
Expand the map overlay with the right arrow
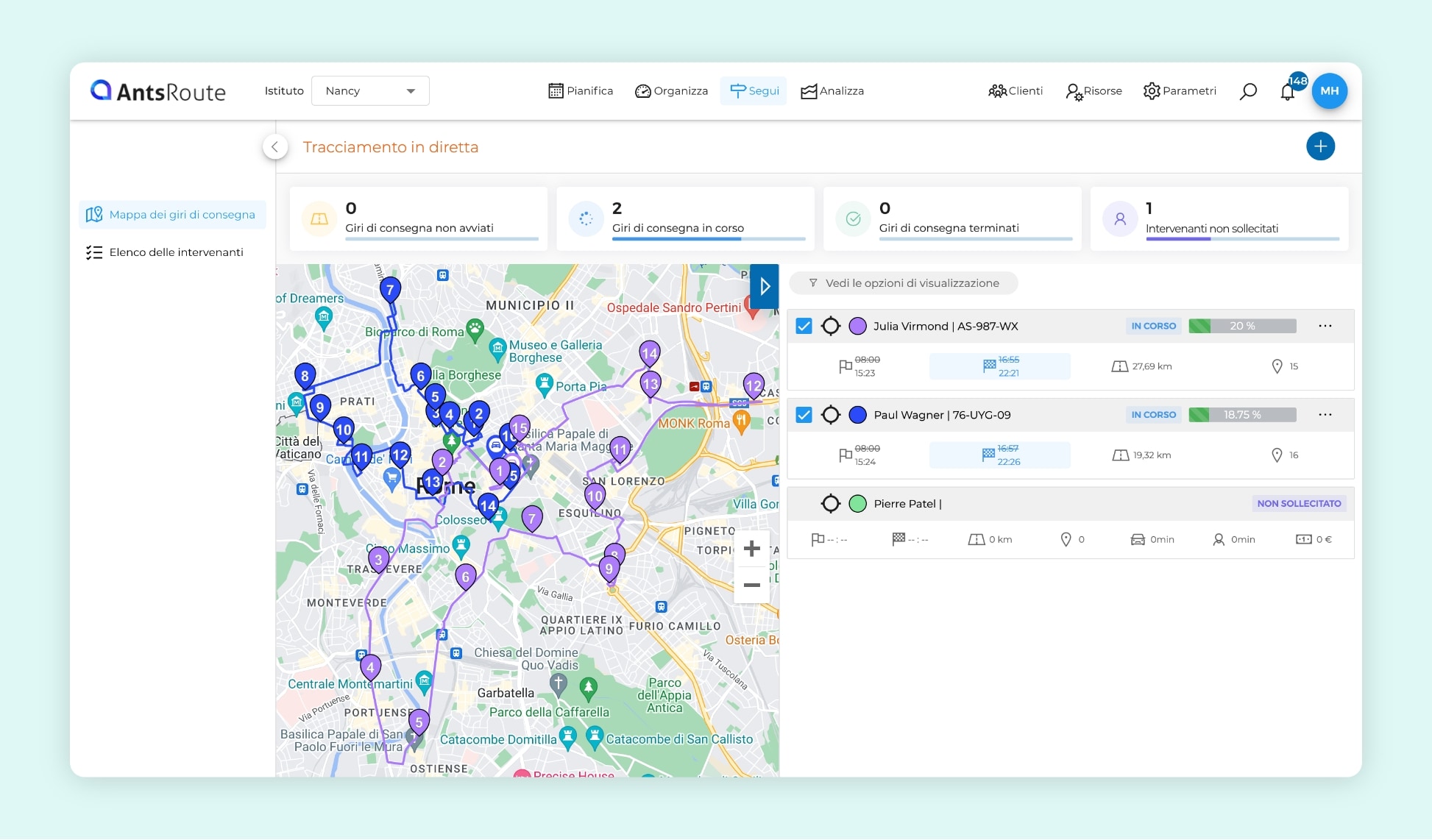click(765, 286)
